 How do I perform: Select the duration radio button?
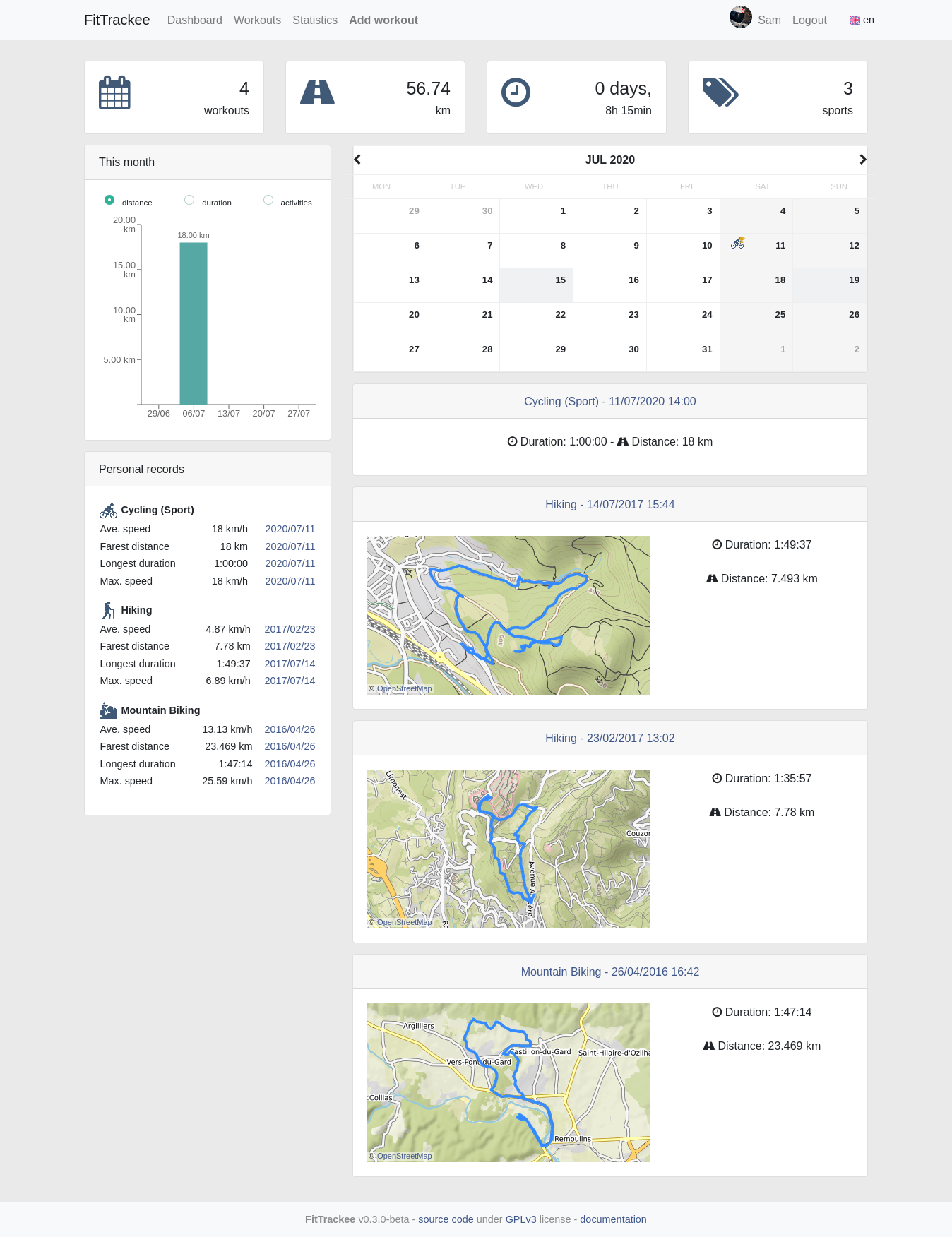tap(189, 200)
